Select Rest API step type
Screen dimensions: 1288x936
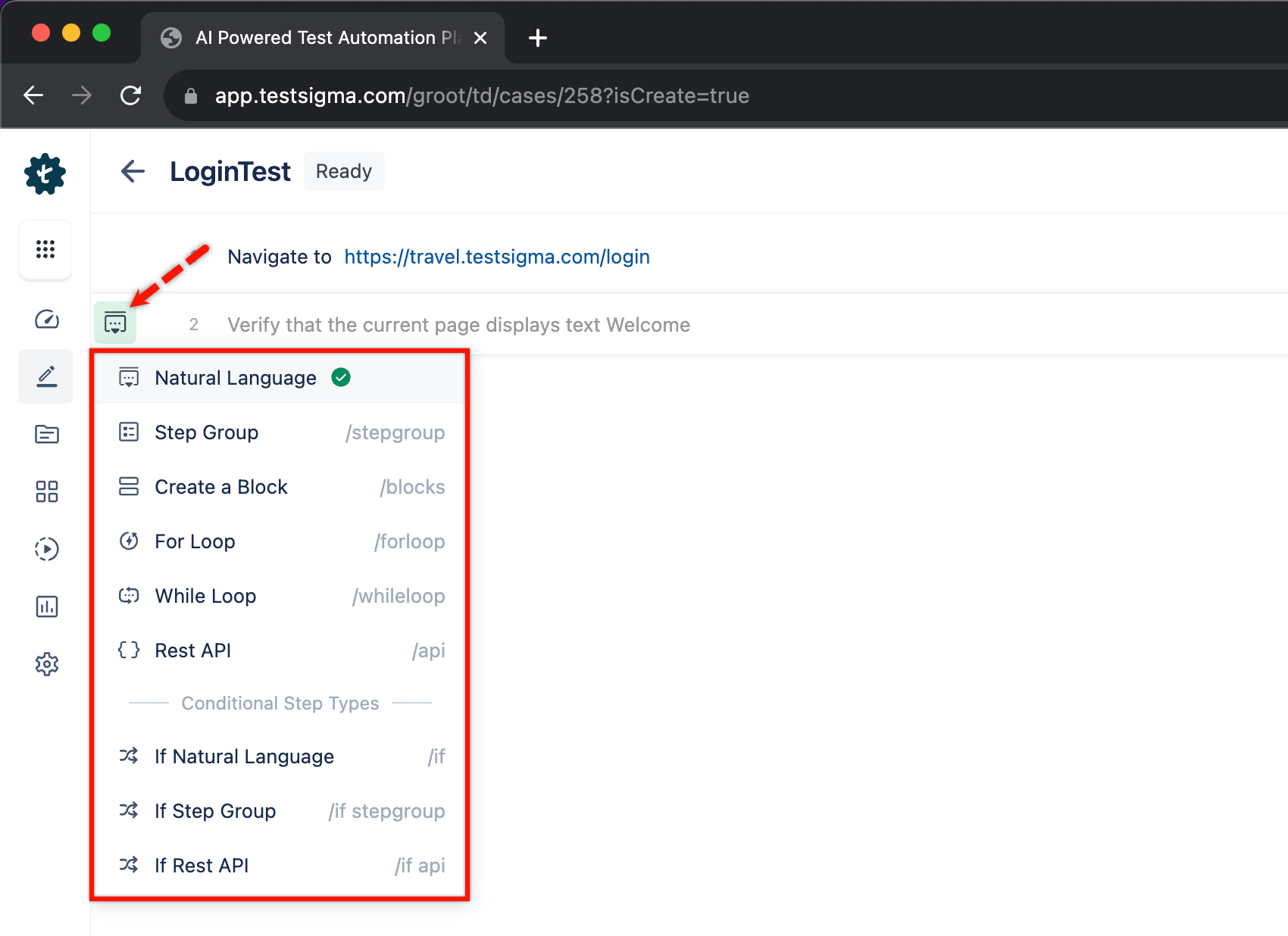[x=279, y=651]
